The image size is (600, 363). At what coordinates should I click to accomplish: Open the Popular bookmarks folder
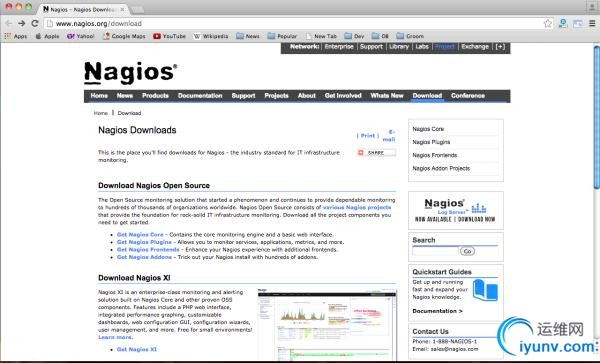pyautogui.click(x=282, y=36)
